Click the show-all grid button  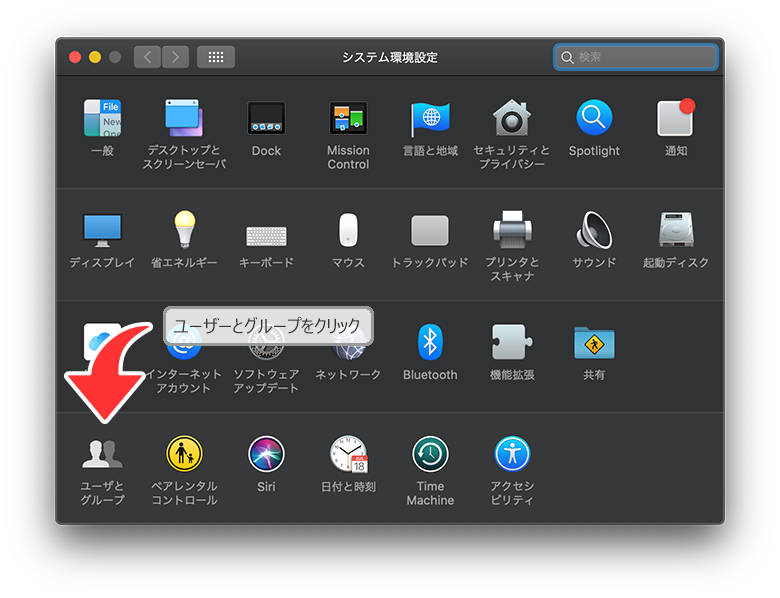click(x=216, y=57)
